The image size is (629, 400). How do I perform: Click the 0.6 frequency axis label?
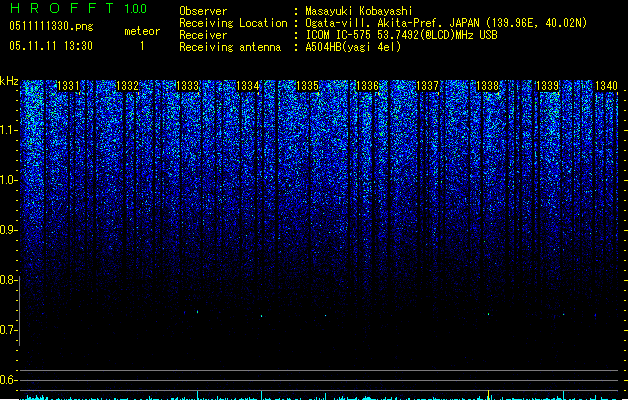(8, 380)
